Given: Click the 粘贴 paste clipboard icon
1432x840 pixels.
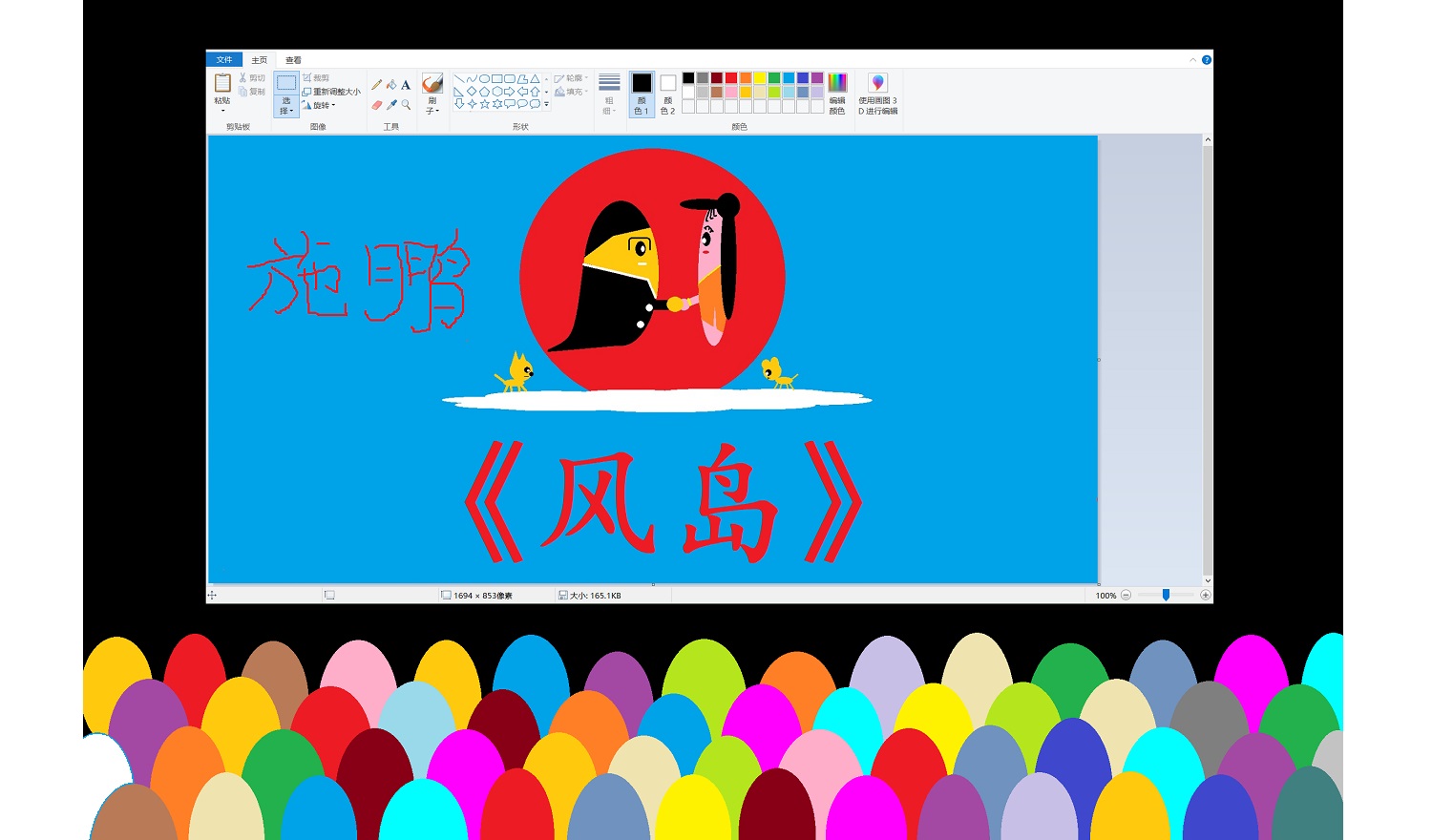Looking at the screenshot, I should [222, 83].
